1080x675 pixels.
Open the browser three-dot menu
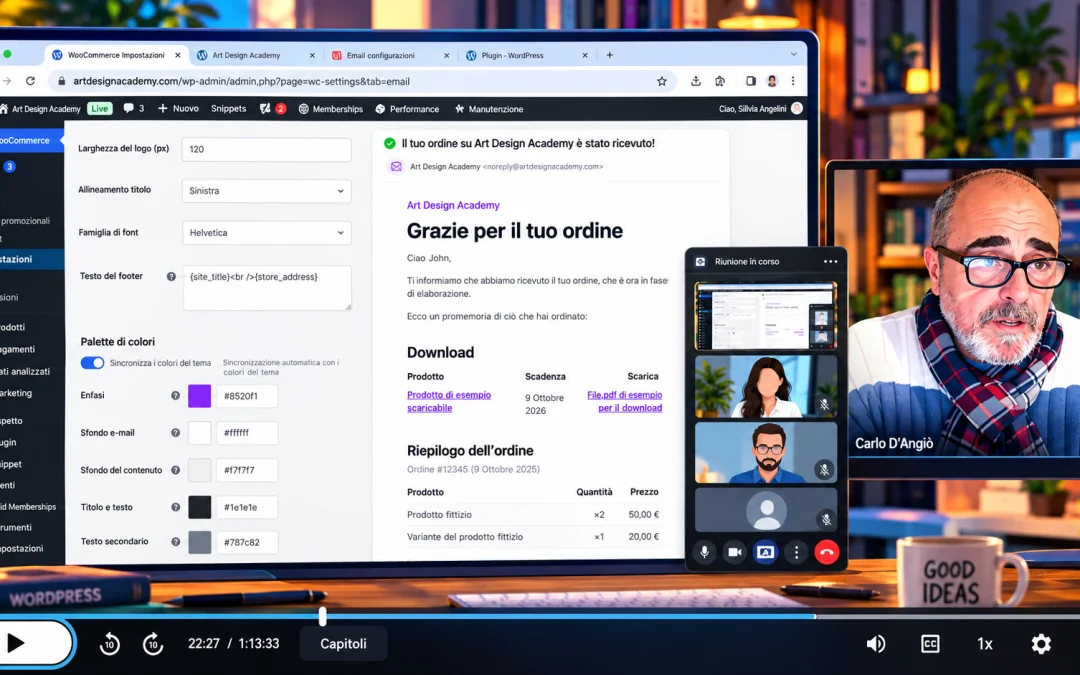(x=793, y=81)
